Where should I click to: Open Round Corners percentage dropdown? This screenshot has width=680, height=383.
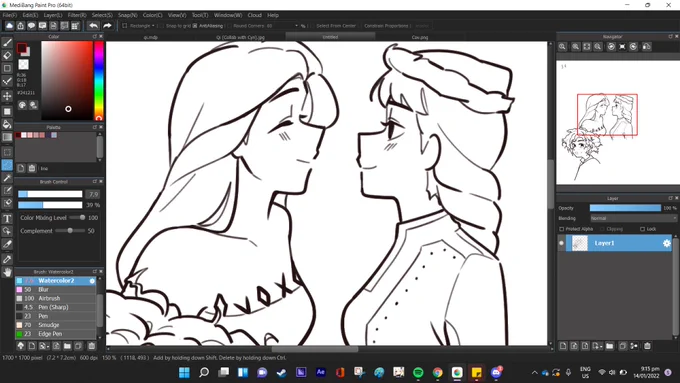[297, 26]
